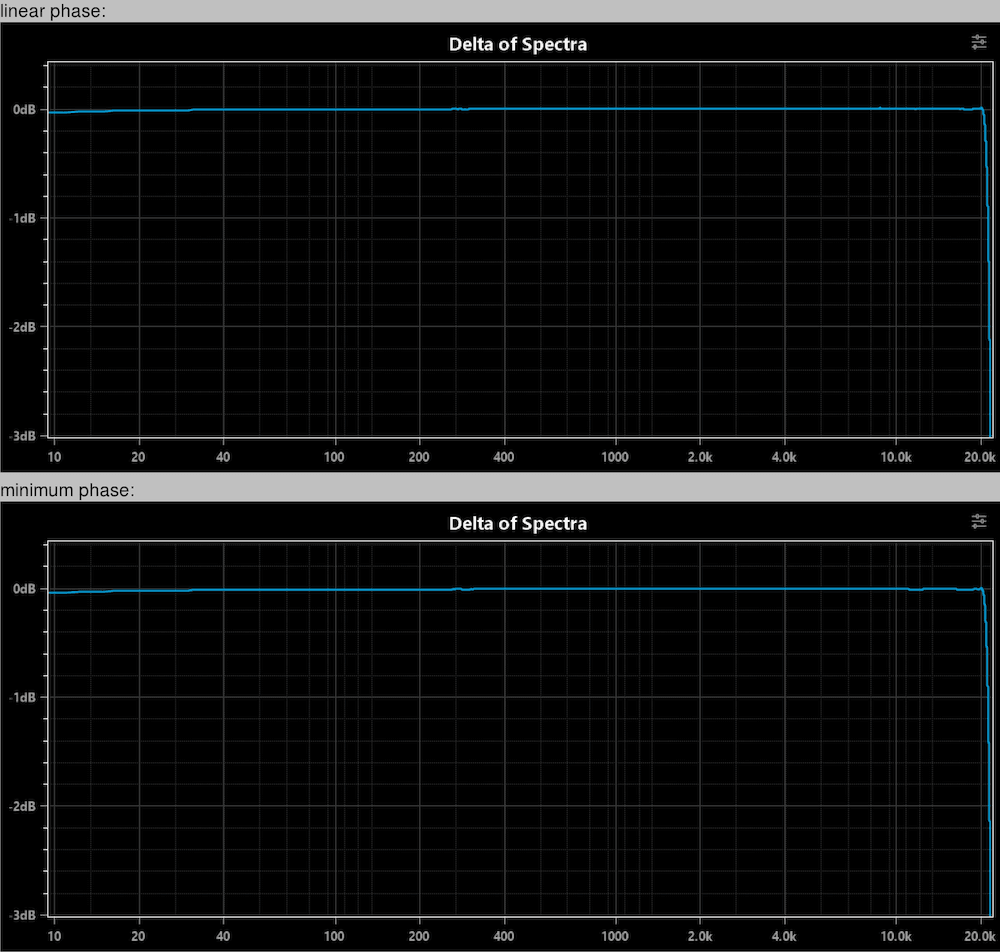Click the 'minimum phase:' heading label
The width and height of the screenshot is (1000, 952).
[x=67, y=490]
